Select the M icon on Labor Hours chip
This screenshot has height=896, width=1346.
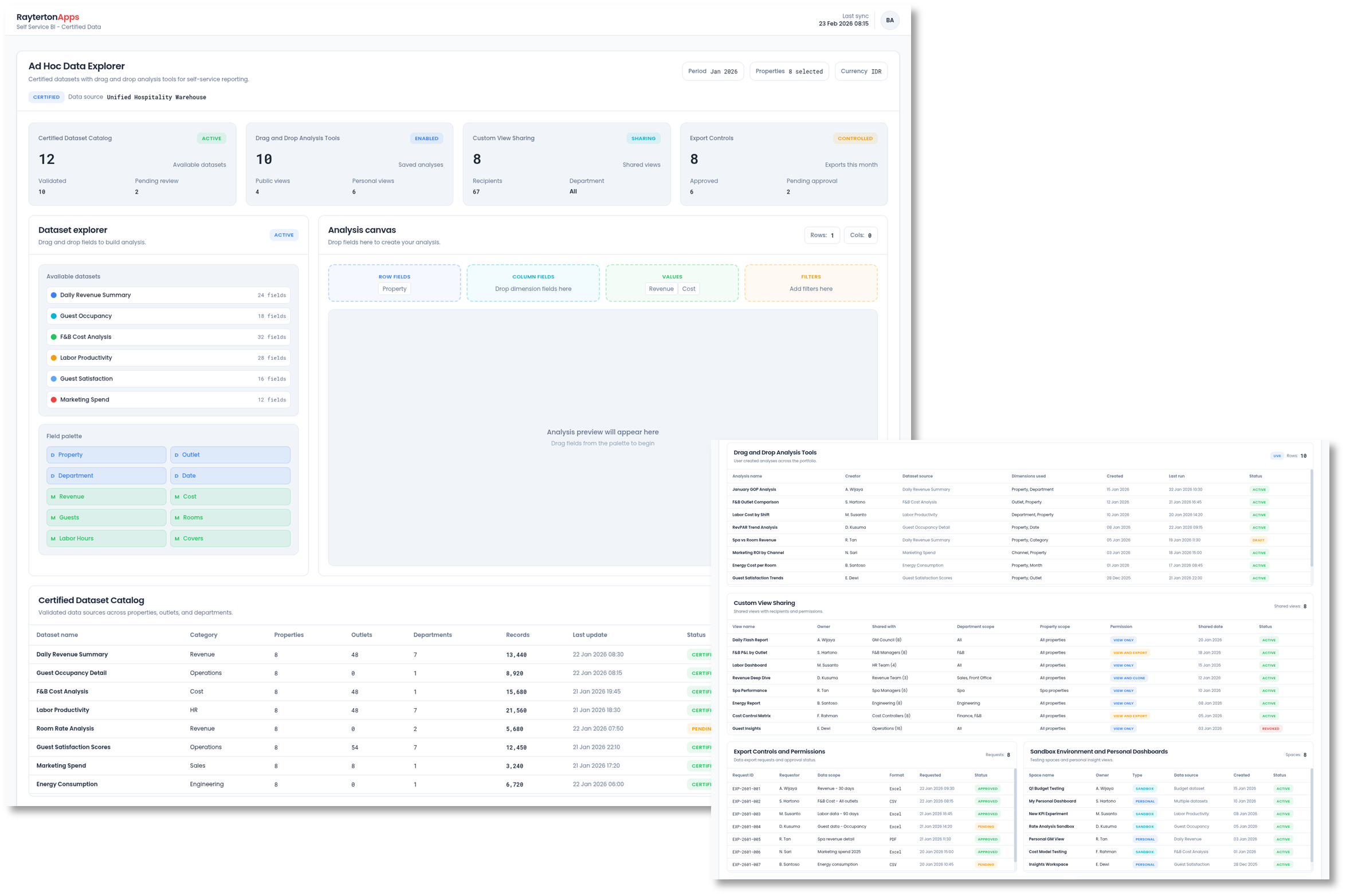point(53,538)
